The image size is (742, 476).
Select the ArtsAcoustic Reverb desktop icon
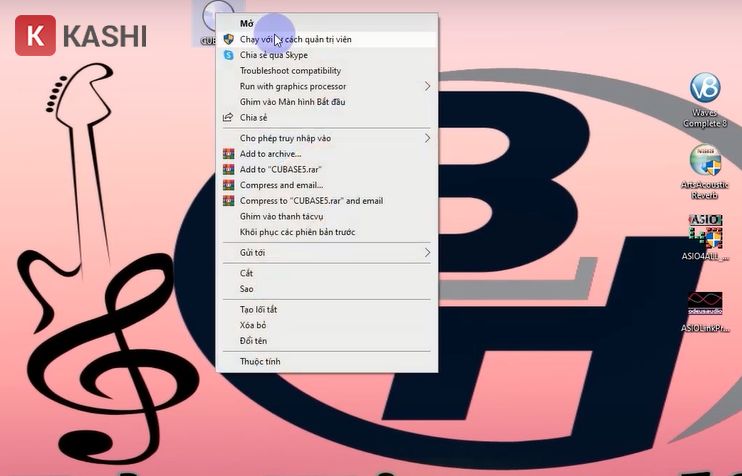[x=705, y=161]
